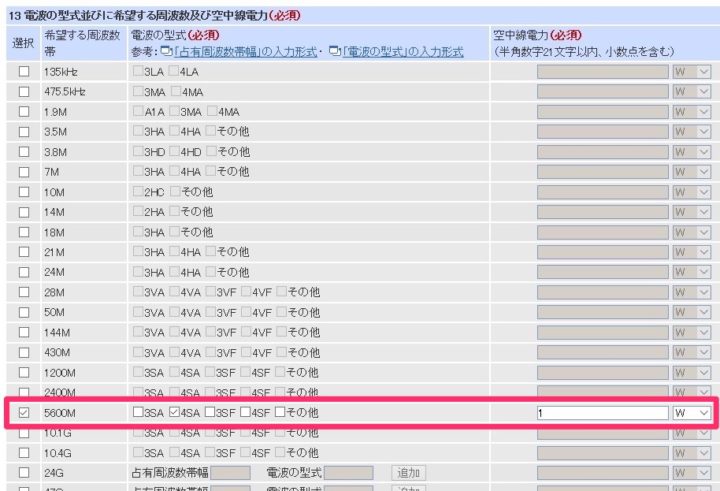This screenshot has height=491, width=720.
Task: Tick 4LA emission type for 135kHz
Action: (175, 71)
